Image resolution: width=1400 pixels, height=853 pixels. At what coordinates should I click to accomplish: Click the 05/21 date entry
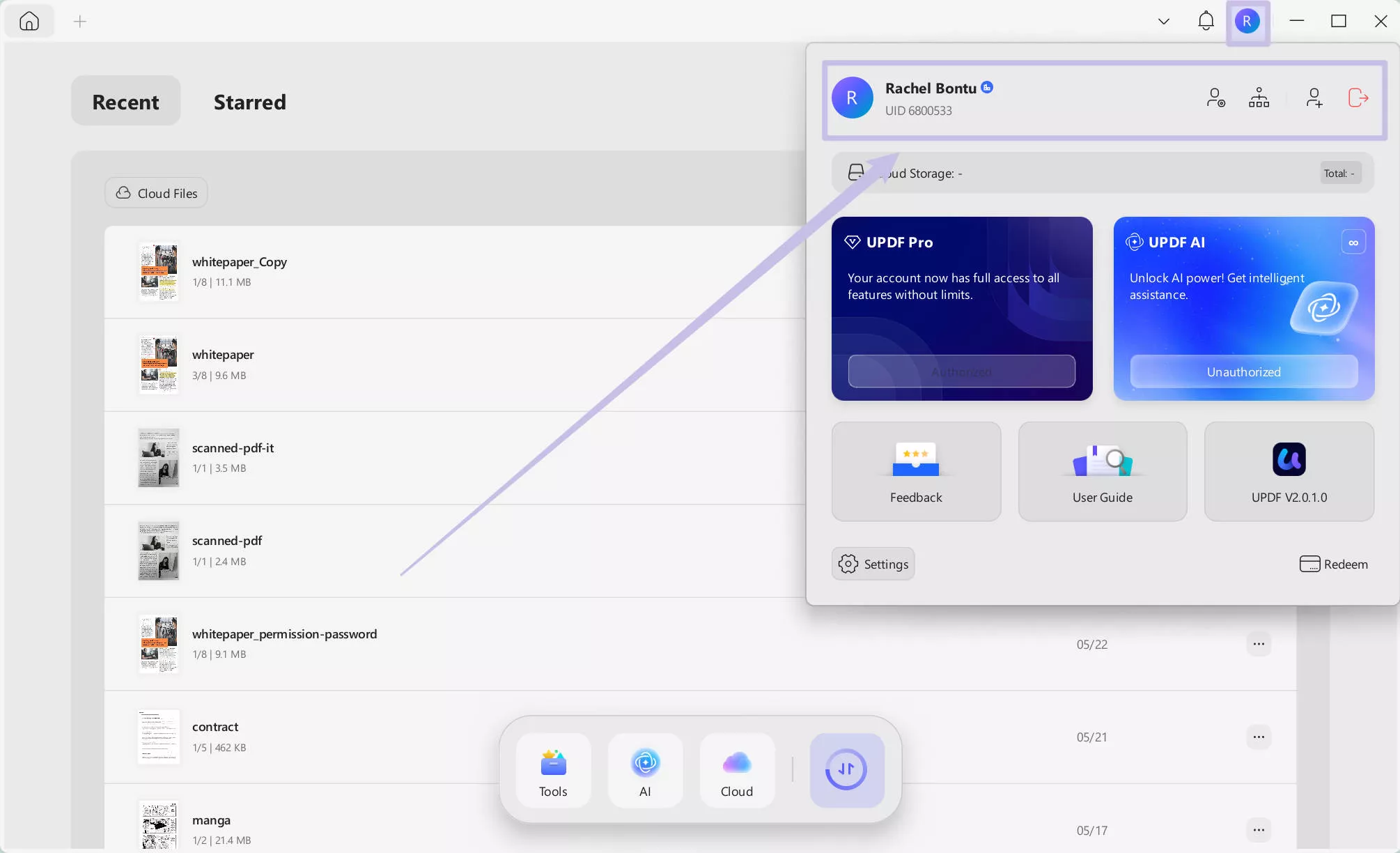coord(1091,737)
